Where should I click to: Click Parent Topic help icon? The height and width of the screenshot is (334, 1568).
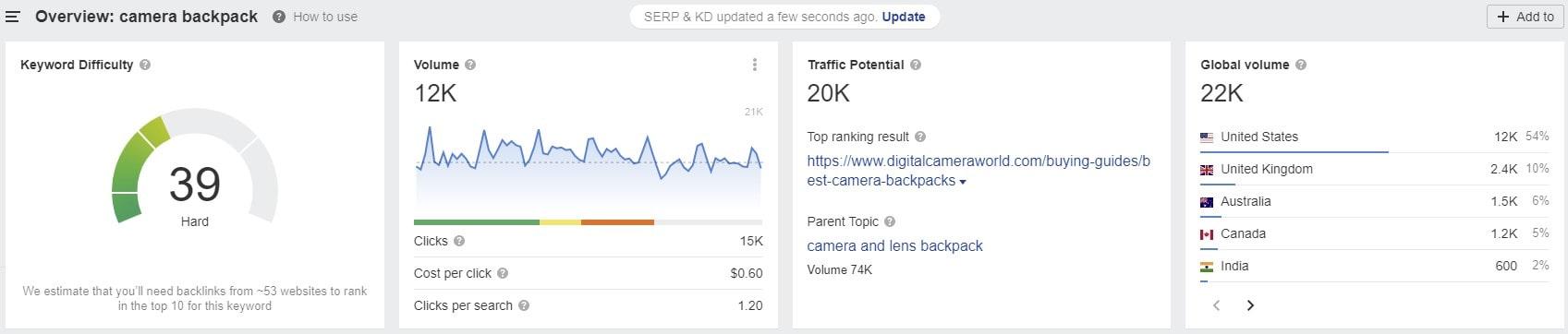[890, 221]
